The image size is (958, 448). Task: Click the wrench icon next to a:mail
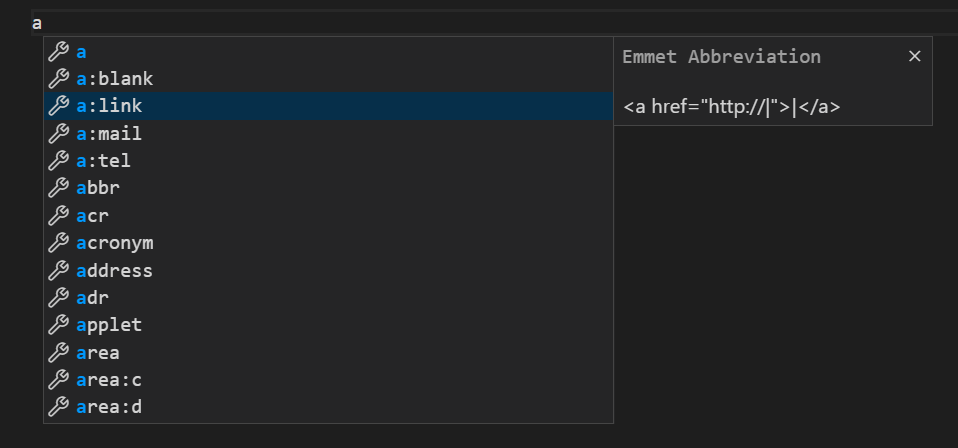[x=59, y=133]
